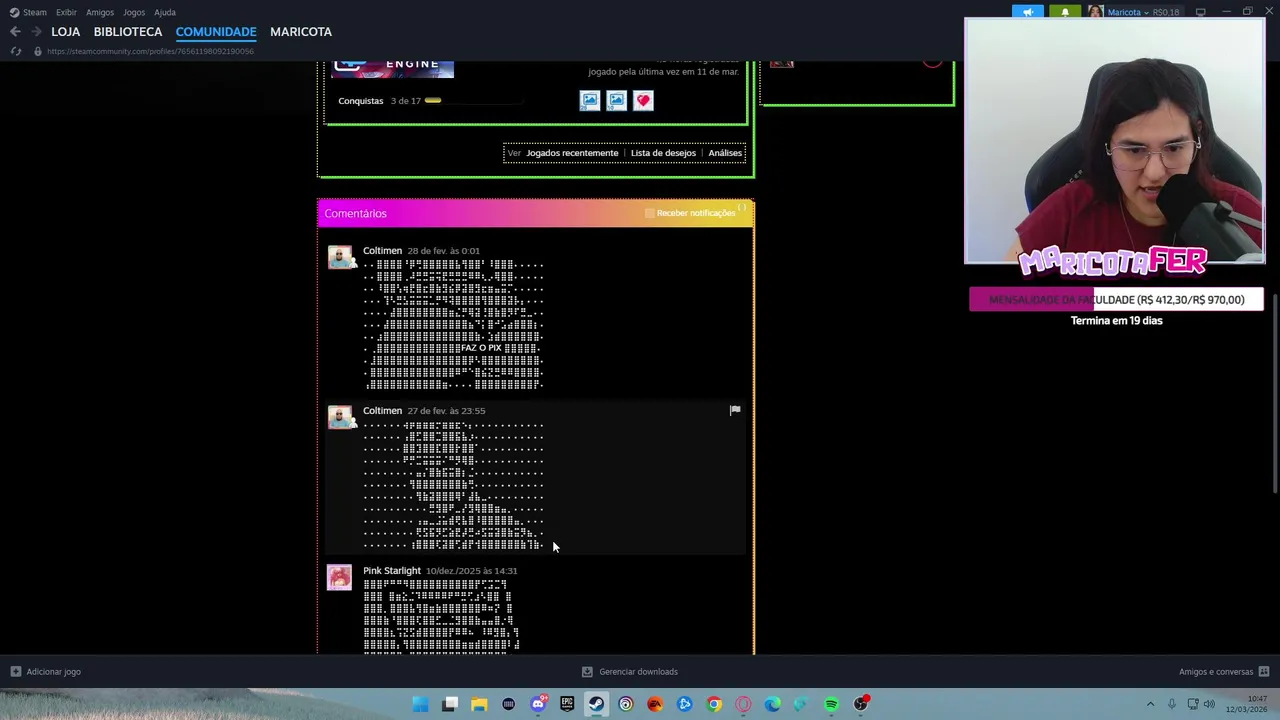Toggle the Receber notificações checkbox
The width and height of the screenshot is (1280, 720).
pyautogui.click(x=650, y=213)
